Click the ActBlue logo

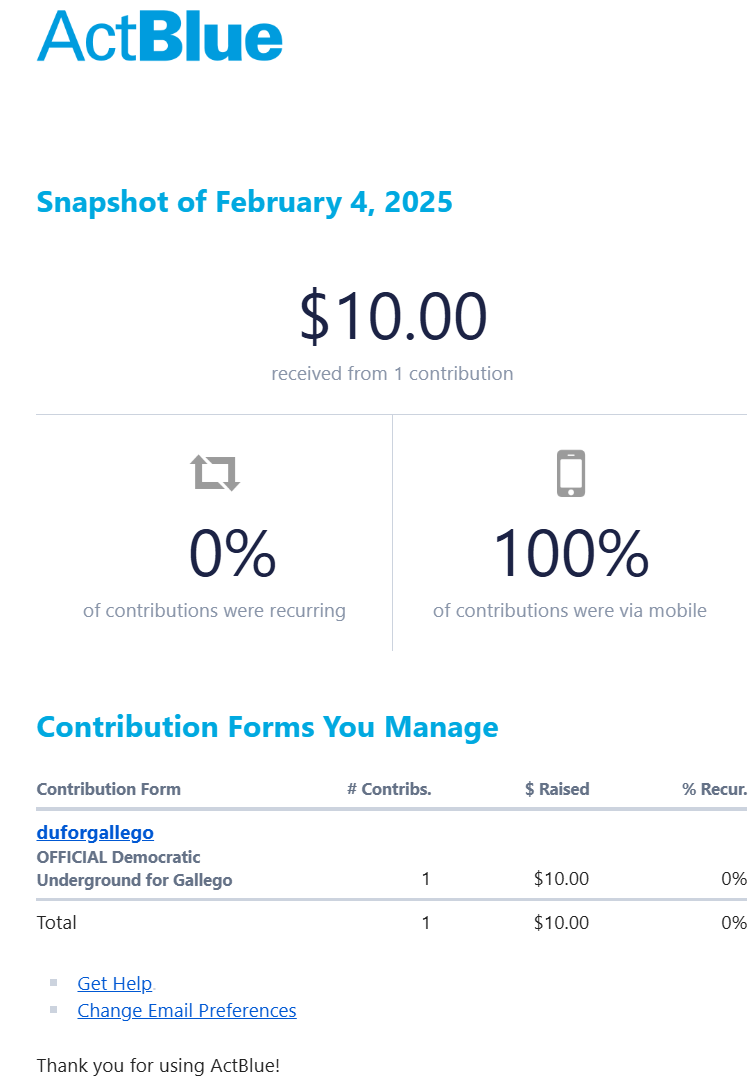(160, 36)
